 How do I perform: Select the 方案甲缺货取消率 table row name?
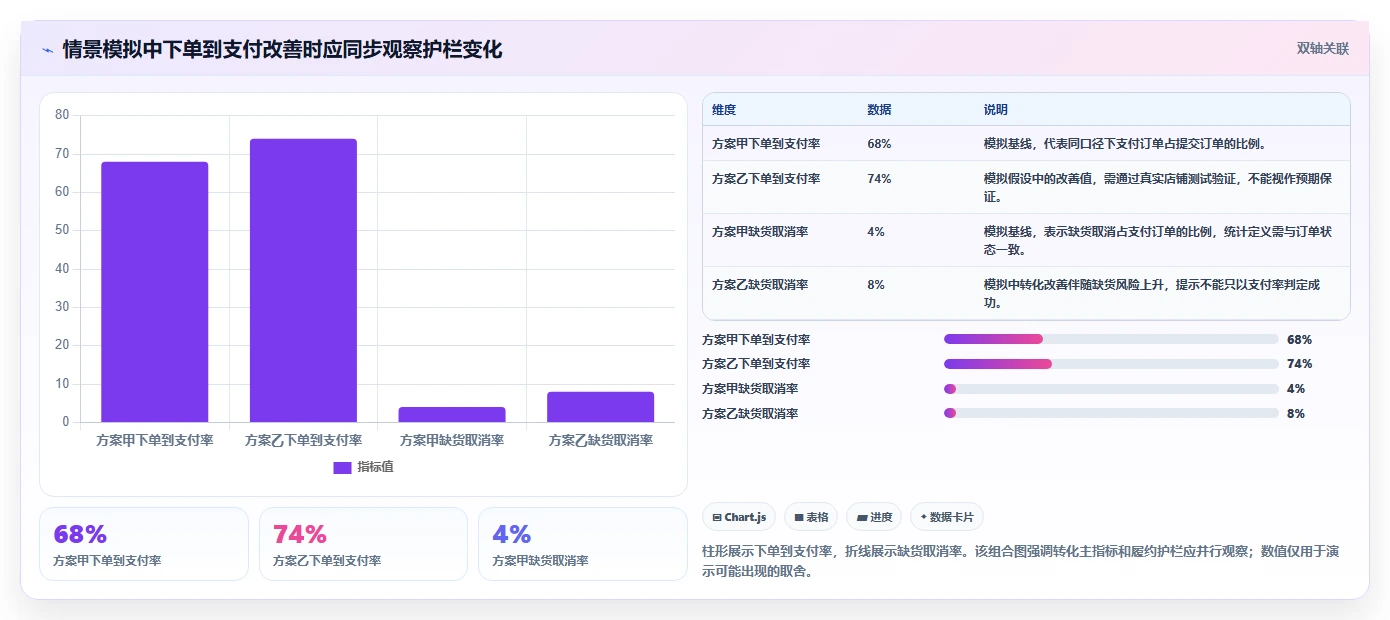tap(760, 232)
